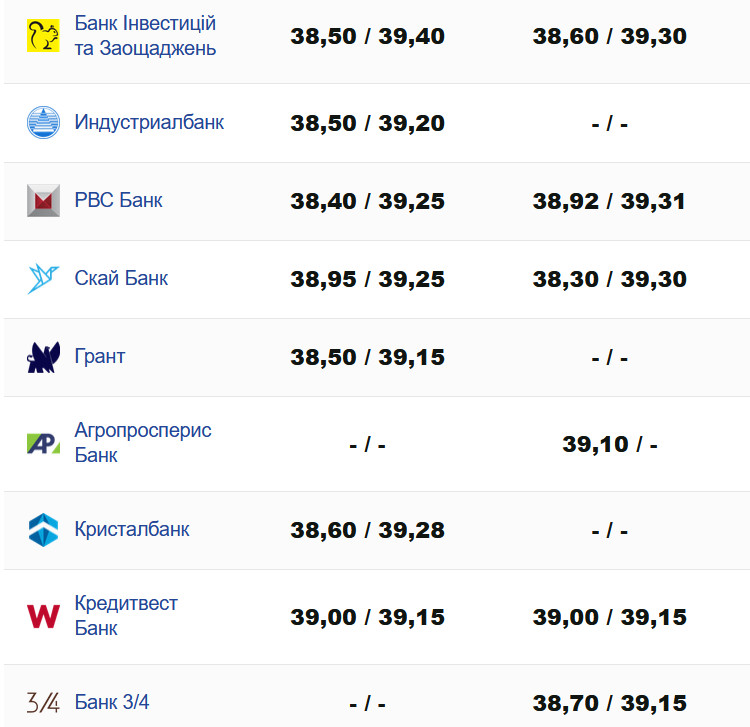Click the Банк 3/4 logo icon
The width and height of the screenshot is (750, 727).
pyautogui.click(x=43, y=703)
